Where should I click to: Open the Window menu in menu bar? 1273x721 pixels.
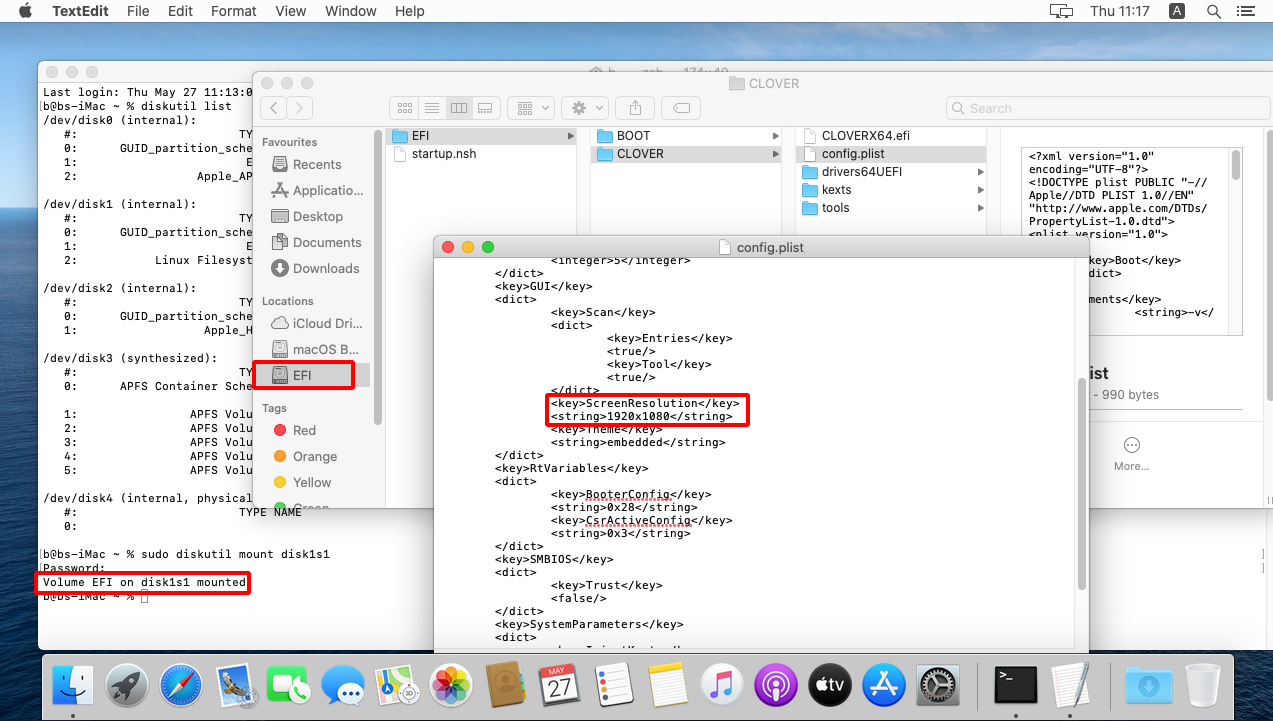(351, 11)
